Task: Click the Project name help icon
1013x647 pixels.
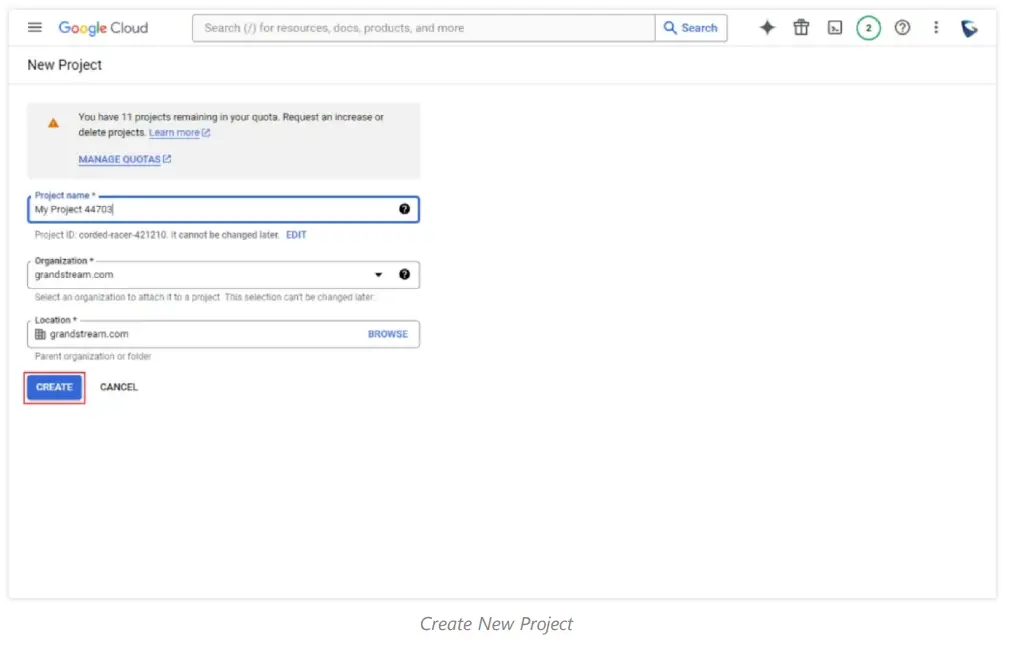Action: (x=404, y=209)
